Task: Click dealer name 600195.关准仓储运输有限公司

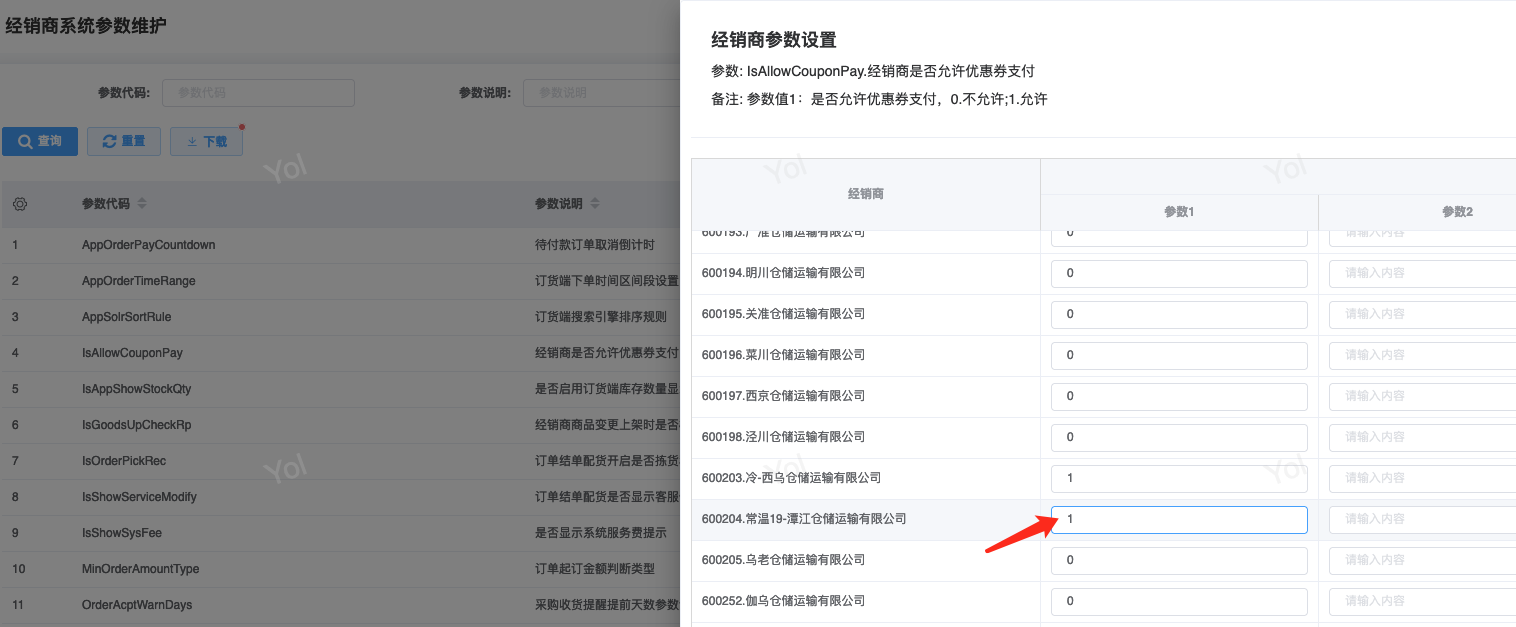Action: pos(783,314)
